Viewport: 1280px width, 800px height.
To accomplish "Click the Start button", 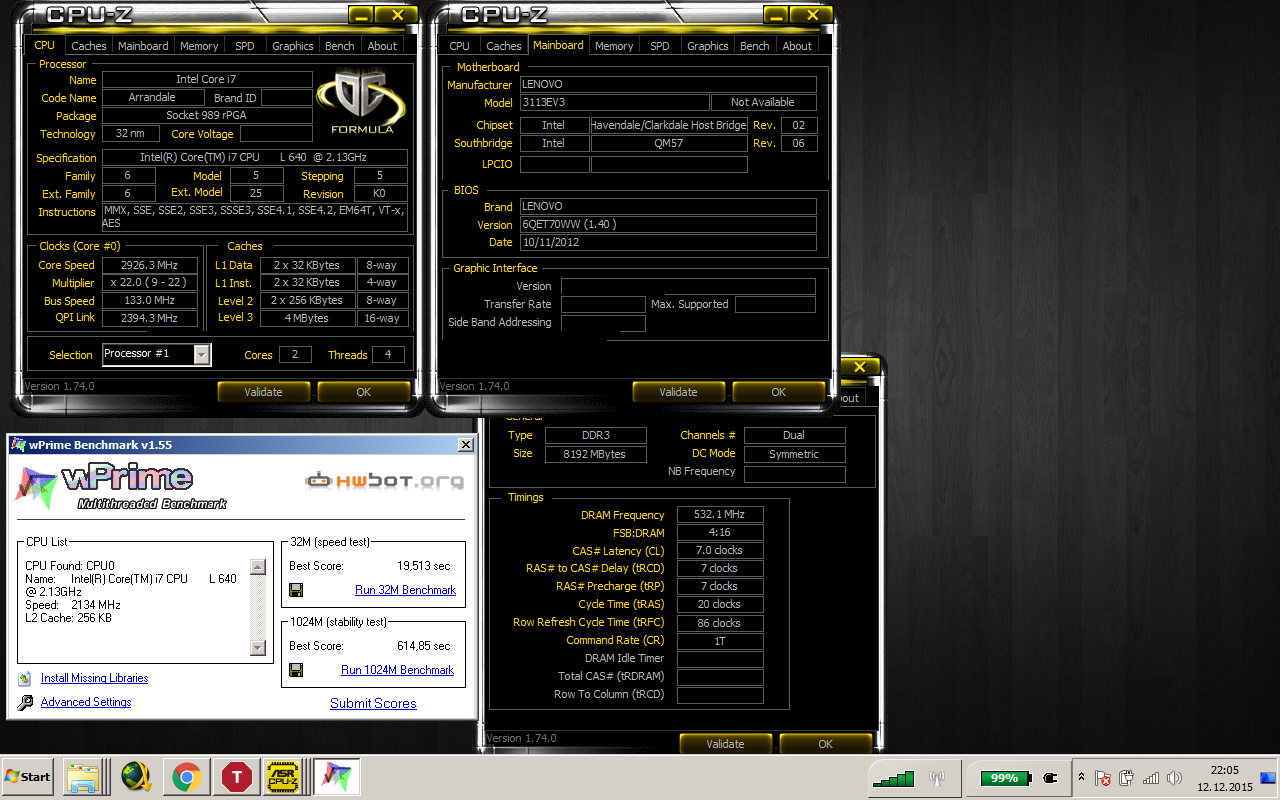I will pos(28,776).
